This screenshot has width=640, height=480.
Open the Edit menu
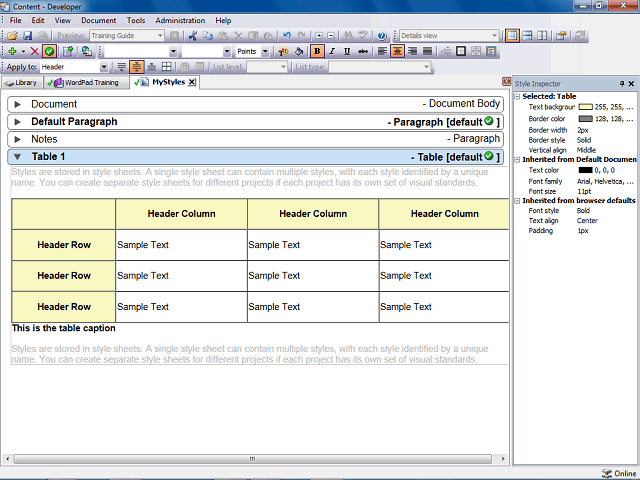coord(38,20)
